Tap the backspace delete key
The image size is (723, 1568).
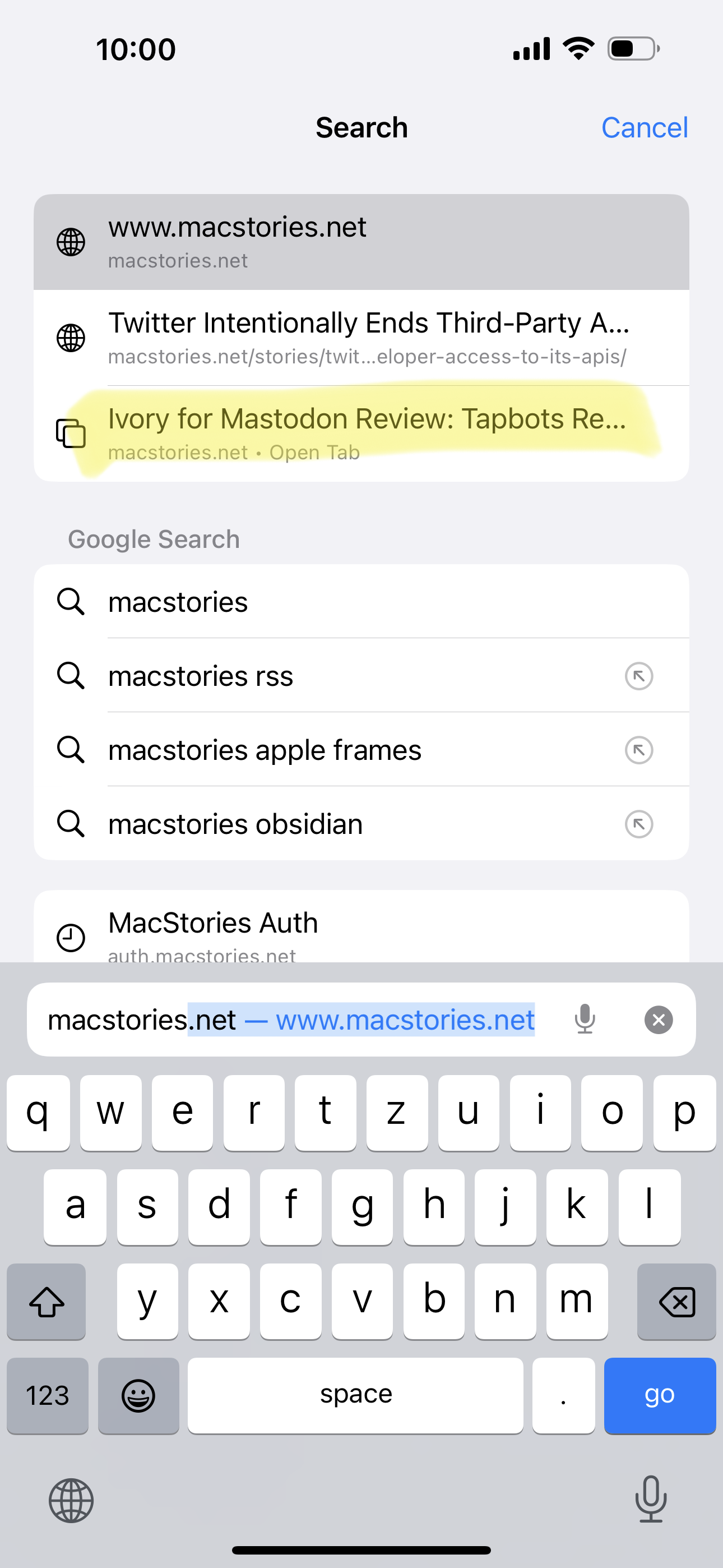(x=676, y=1302)
